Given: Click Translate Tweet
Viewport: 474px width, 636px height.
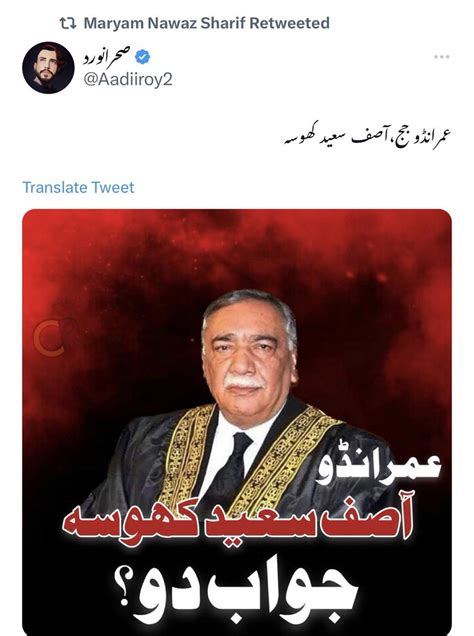Looking at the screenshot, I should [x=78, y=187].
